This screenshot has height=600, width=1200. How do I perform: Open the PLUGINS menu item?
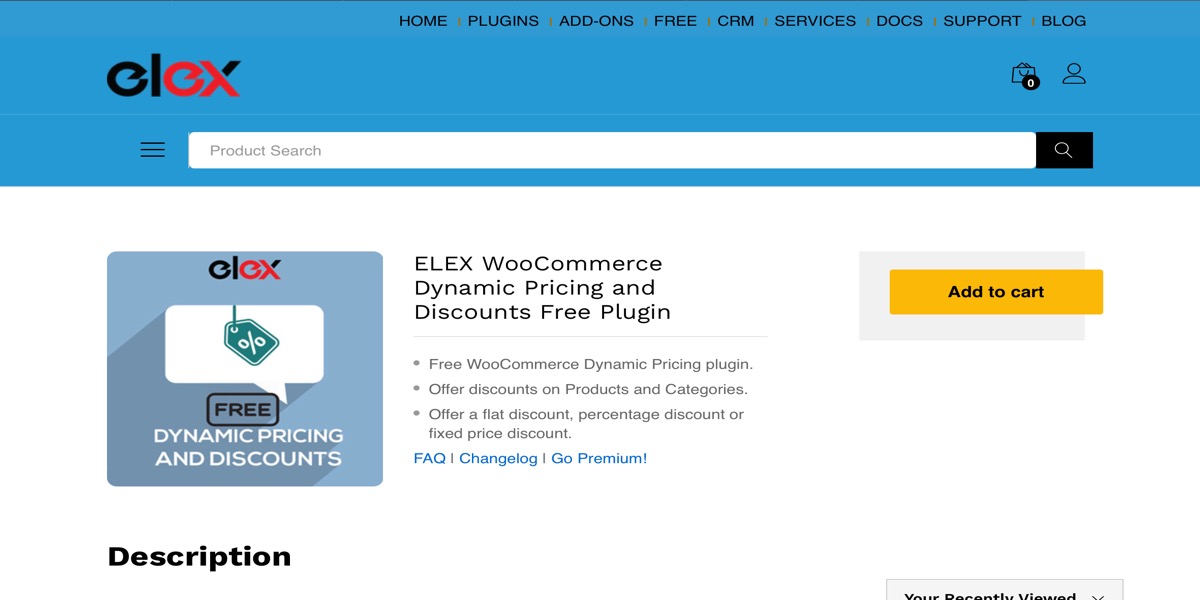click(x=503, y=21)
